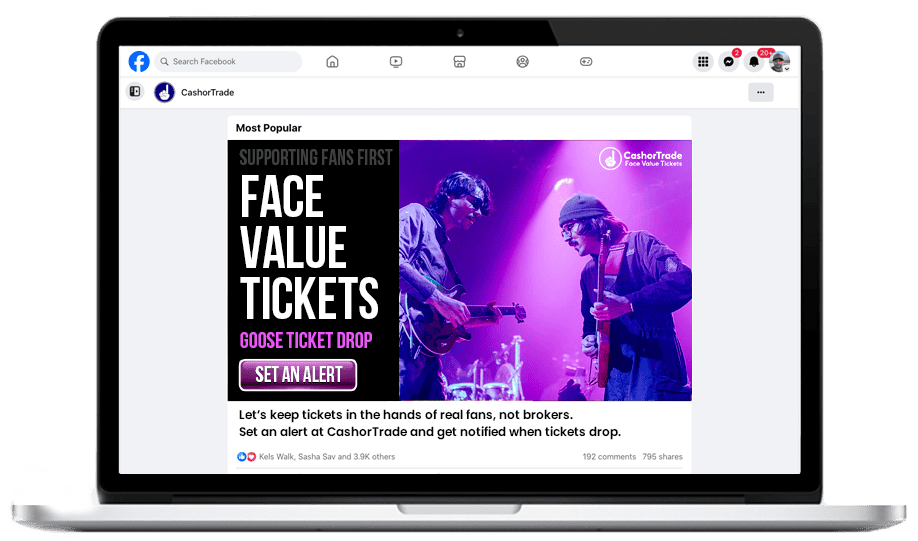The image size is (918, 541).
Task: Open the Groups icon in top navigation
Action: tap(522, 62)
